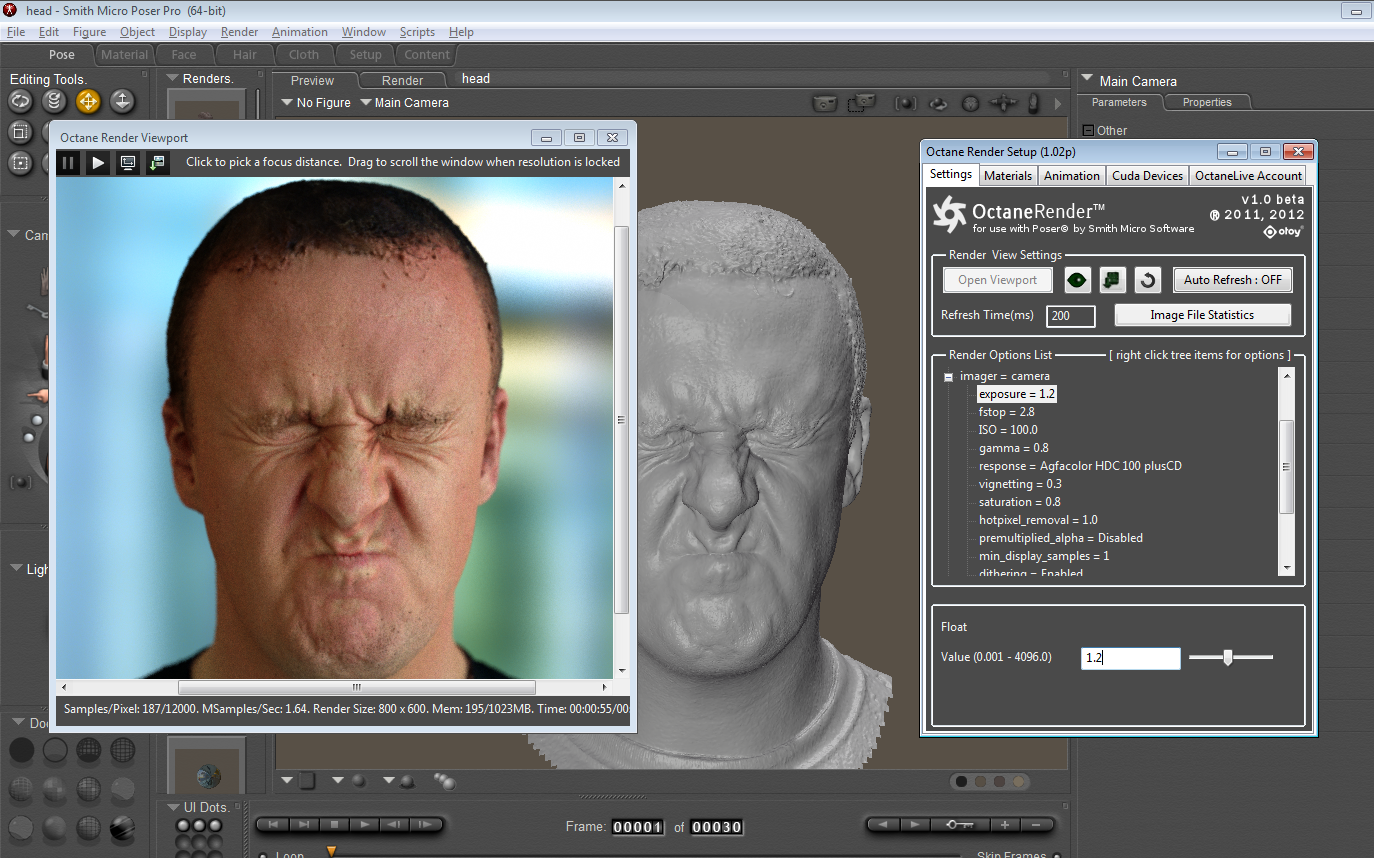Collapse the Renders panel arrow
The image size is (1374, 858).
coord(172,78)
